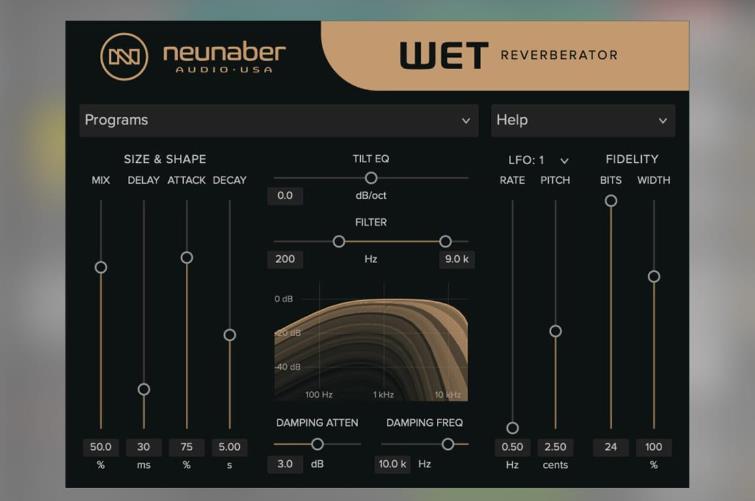755x501 pixels.
Task: Click the TILT EQ label
Action: pos(371,158)
